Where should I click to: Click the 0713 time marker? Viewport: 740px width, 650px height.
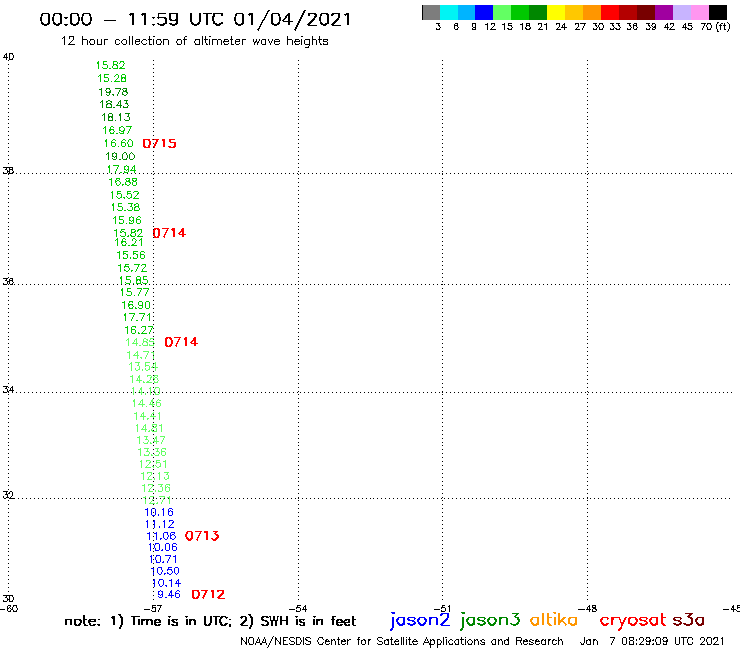tap(202, 536)
